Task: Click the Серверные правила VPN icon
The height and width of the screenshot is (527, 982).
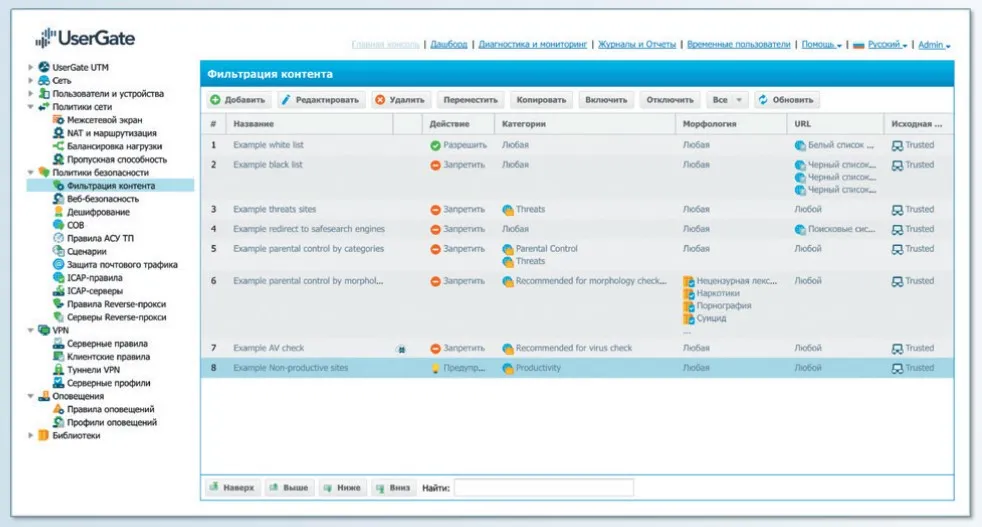Action: tap(58, 343)
